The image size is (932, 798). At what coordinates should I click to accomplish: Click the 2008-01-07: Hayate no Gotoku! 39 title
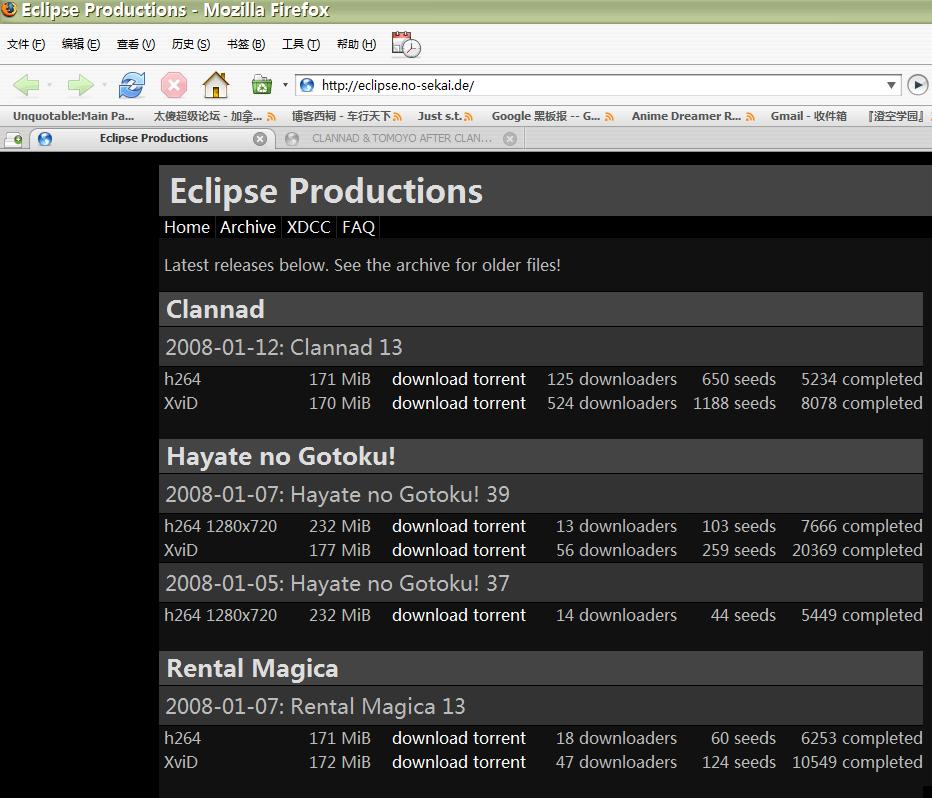click(x=338, y=494)
